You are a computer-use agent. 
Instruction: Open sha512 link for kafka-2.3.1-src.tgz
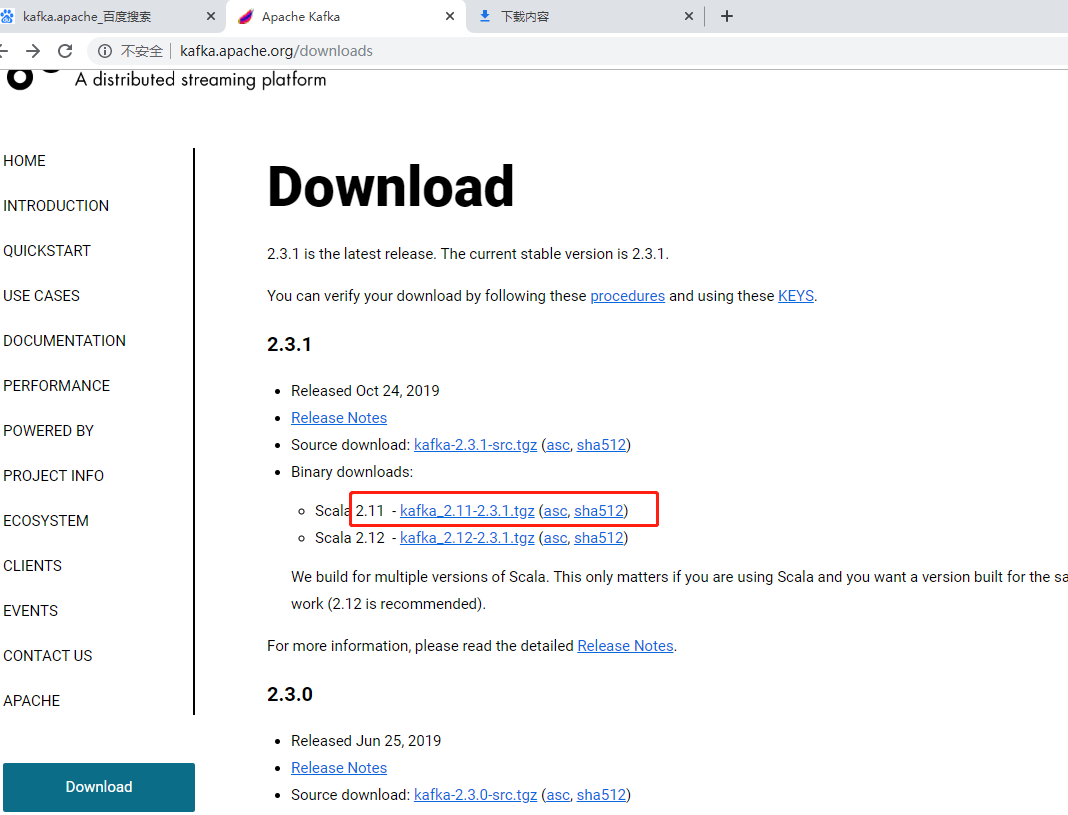pyautogui.click(x=601, y=445)
